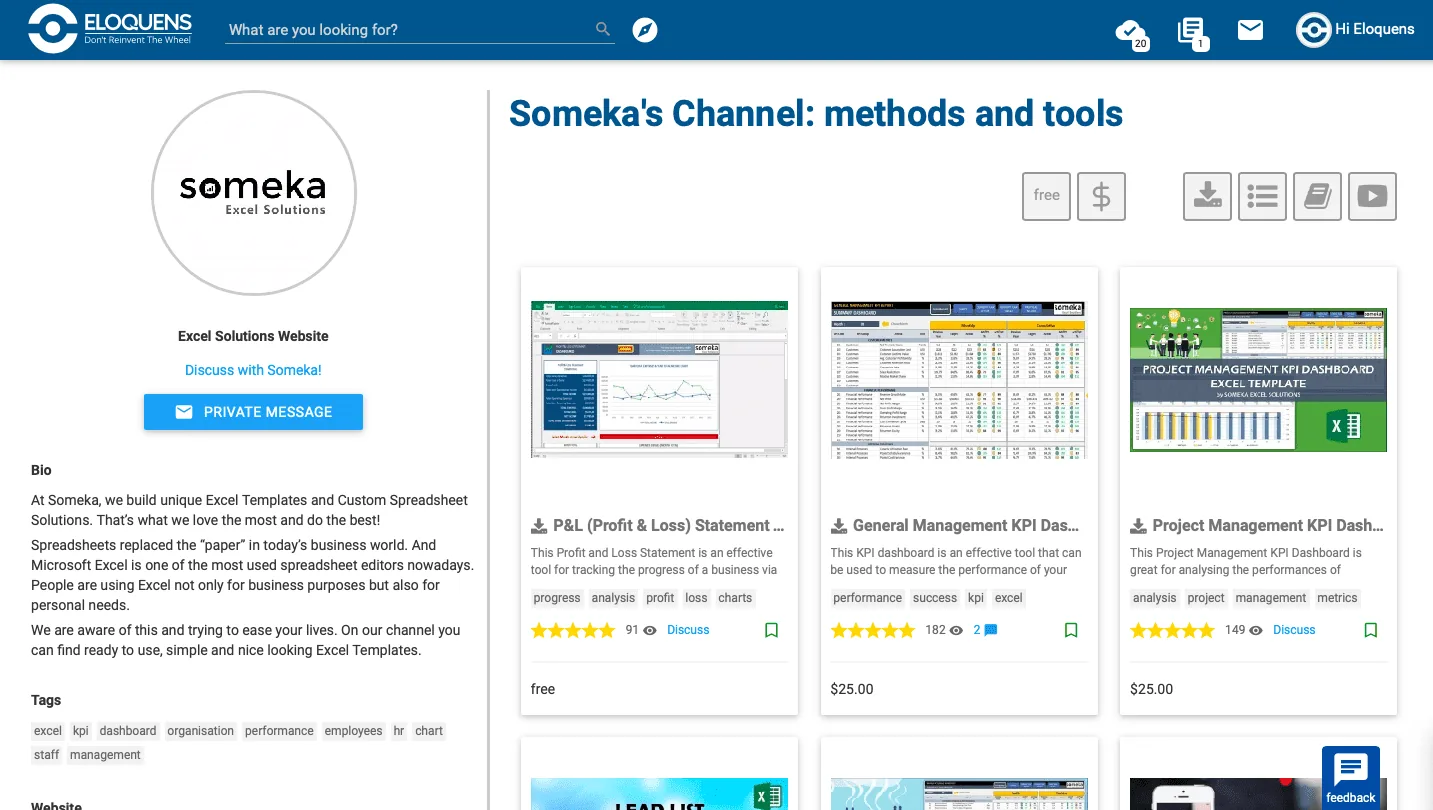
Task: Open the Project Management KPI Dashboard thumbnail
Action: point(1258,380)
